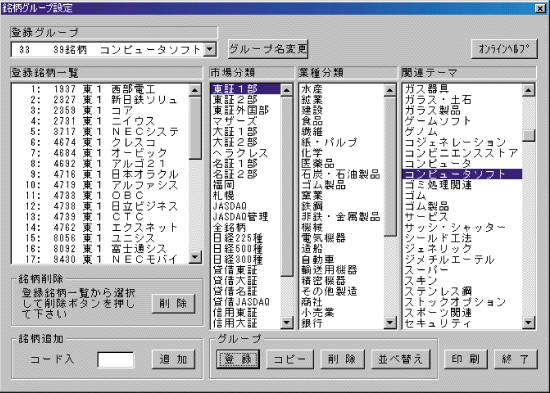Click the 関連テーマ scrollbar thumb

[528, 135]
